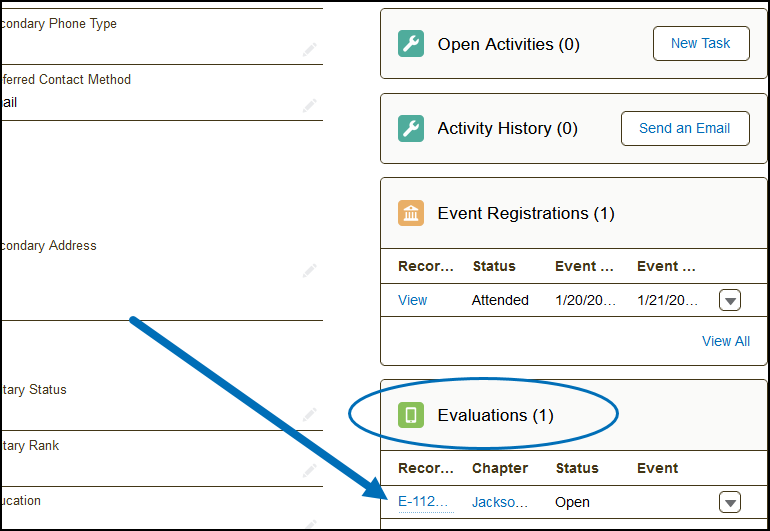
Task: Click the Status column header in Event Registrations
Action: (494, 266)
